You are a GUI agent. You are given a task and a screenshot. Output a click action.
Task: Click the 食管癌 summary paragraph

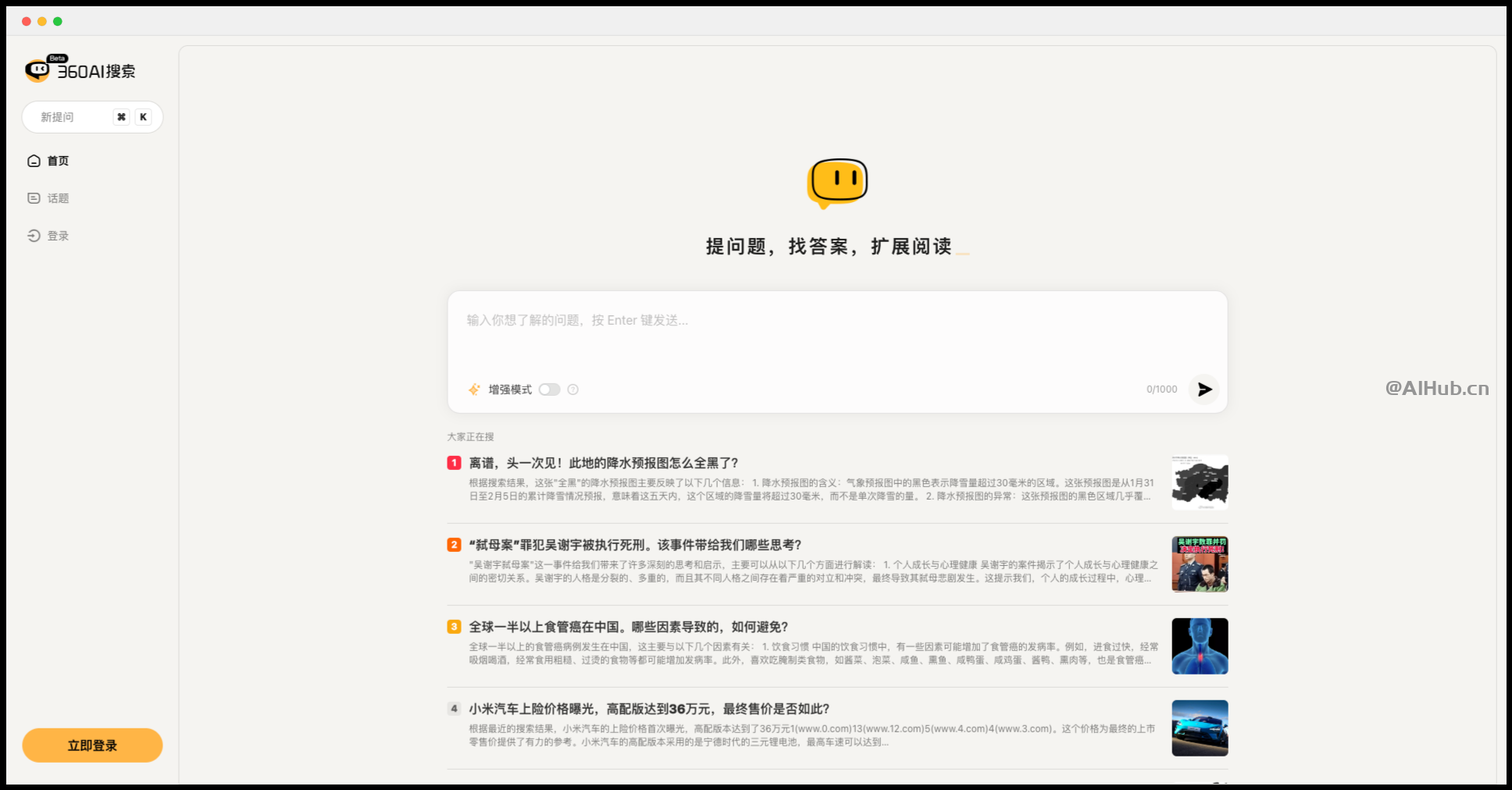(x=813, y=653)
